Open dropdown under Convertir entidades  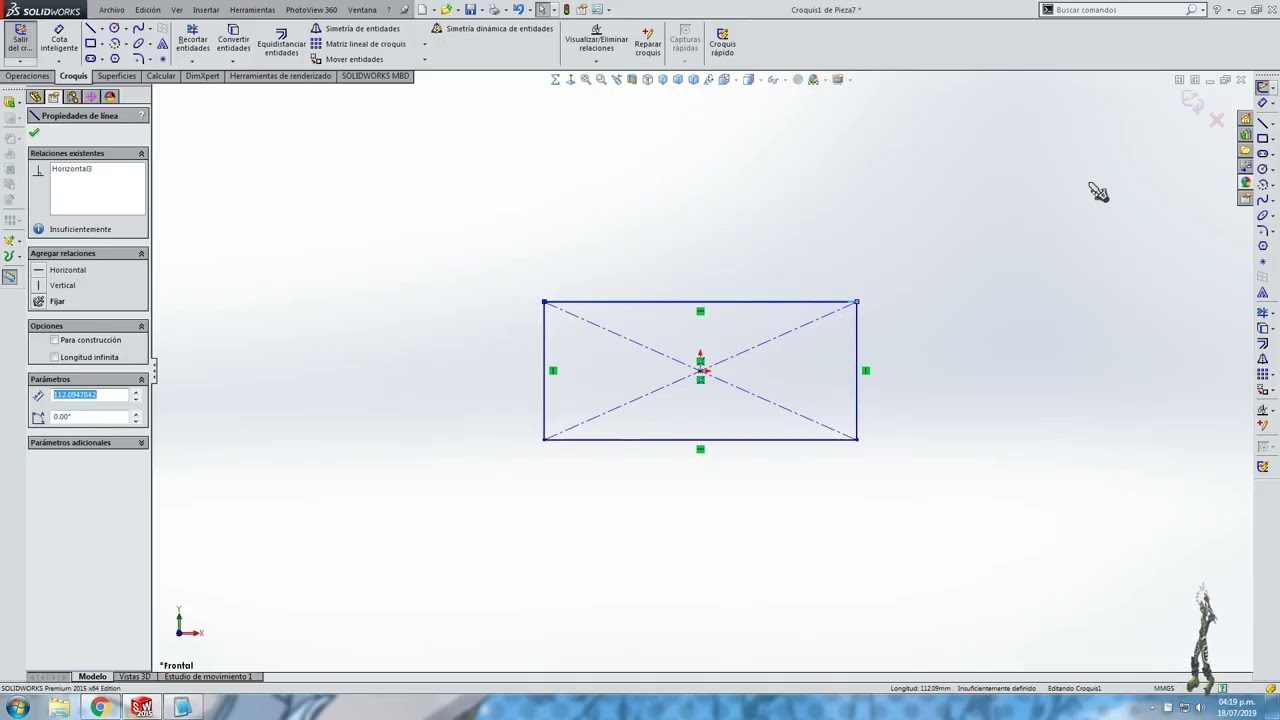[x=233, y=61]
